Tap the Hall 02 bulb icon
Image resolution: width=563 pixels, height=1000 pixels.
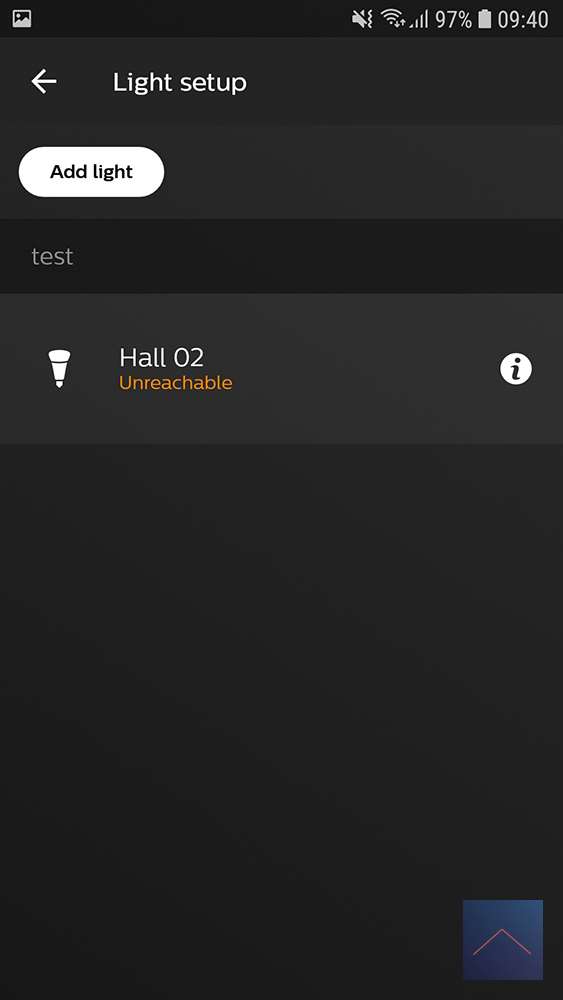pos(59,369)
